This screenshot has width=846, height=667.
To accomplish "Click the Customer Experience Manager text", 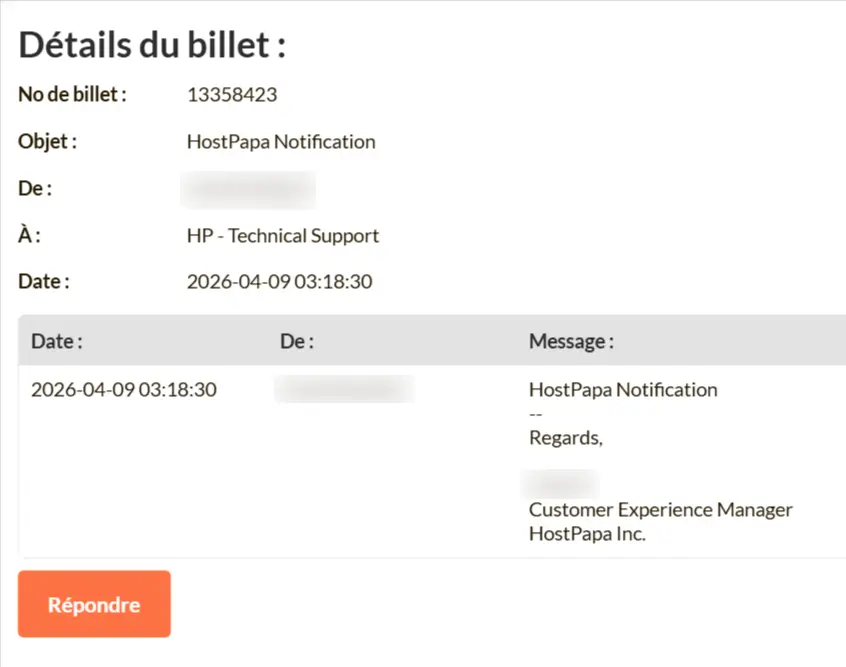I will point(661,510).
